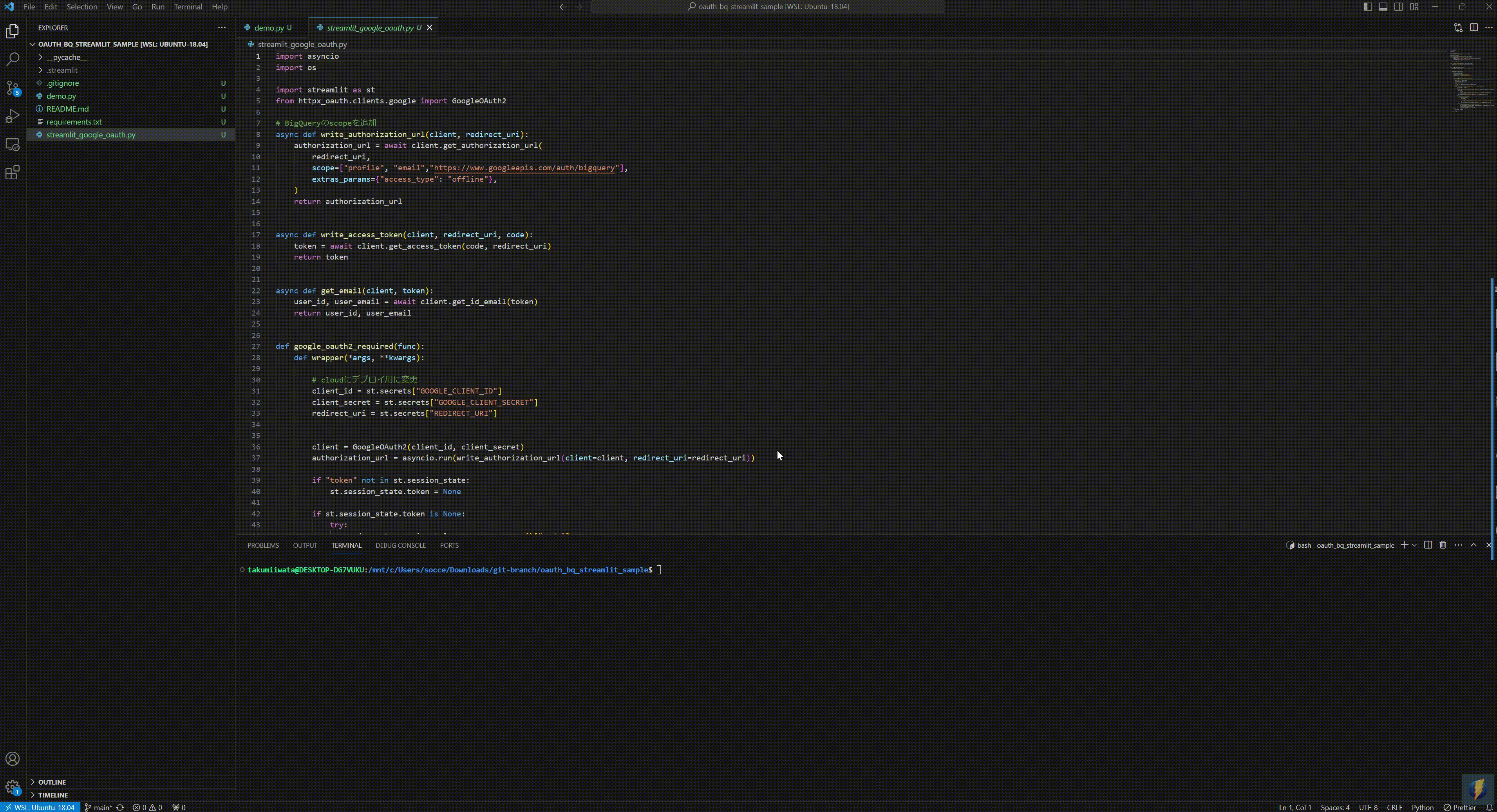The width and height of the screenshot is (1497, 812).
Task: Open Source Control view with badge
Action: point(12,88)
